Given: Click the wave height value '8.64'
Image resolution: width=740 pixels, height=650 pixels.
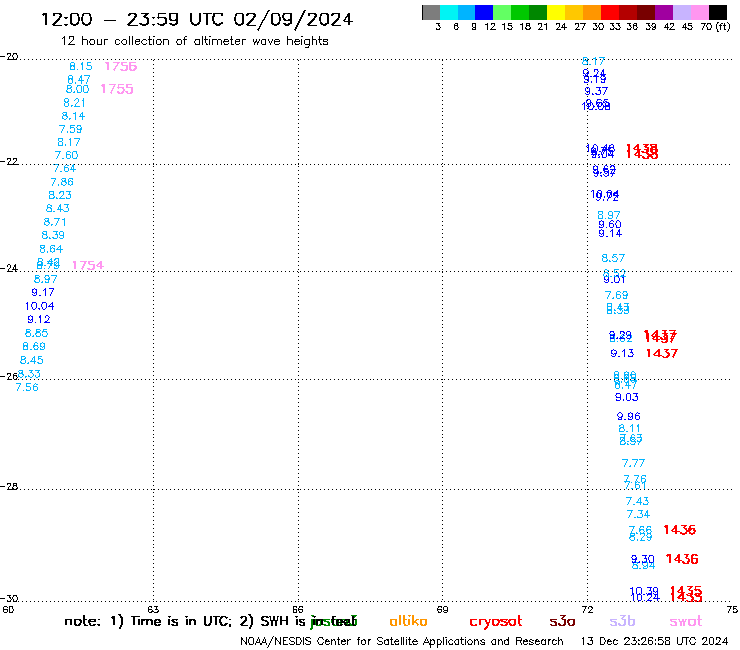Looking at the screenshot, I should pyautogui.click(x=51, y=249).
